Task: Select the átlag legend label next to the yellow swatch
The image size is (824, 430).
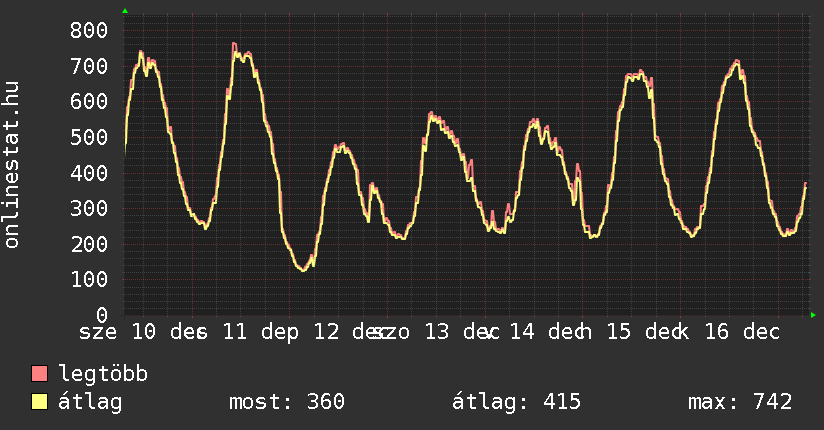Action: coord(91,402)
